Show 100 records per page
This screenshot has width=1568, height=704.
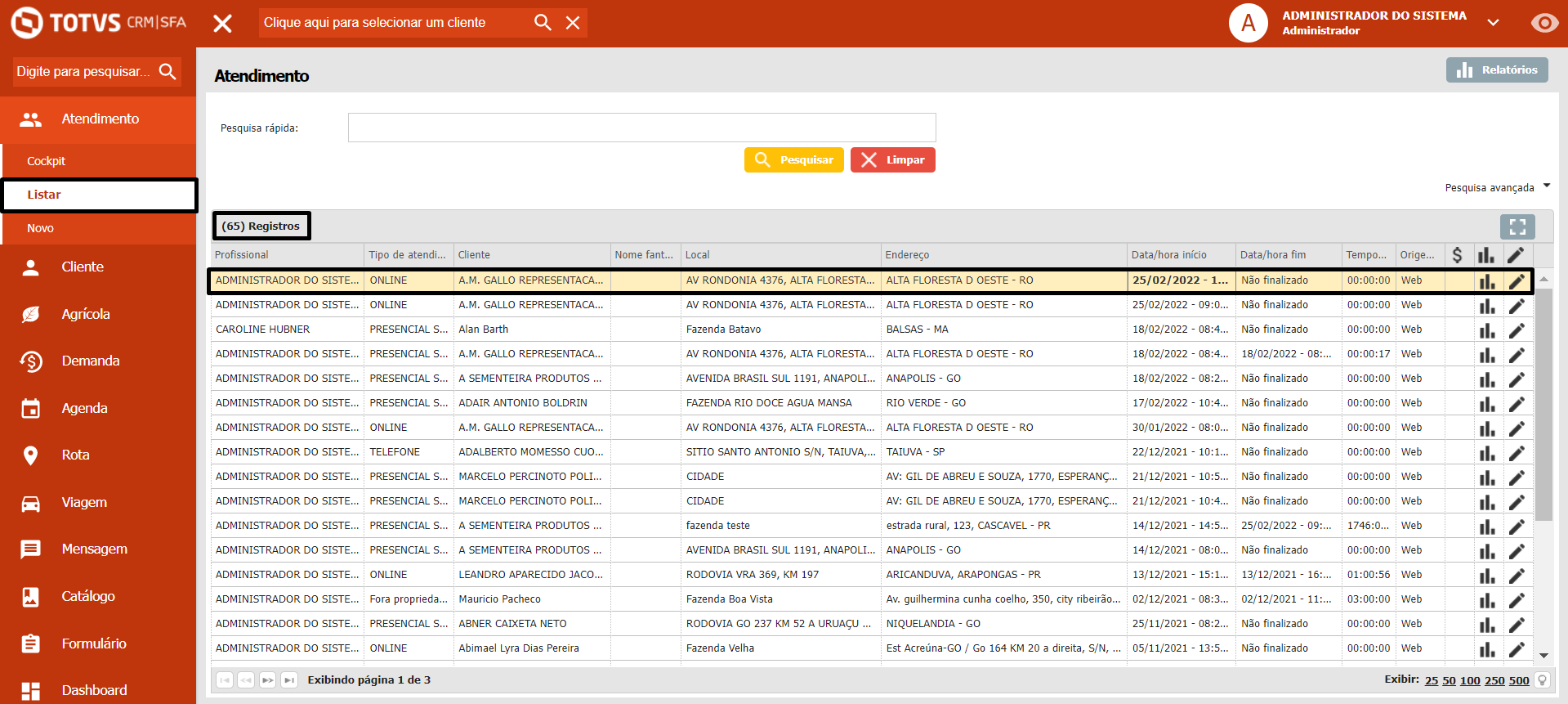coord(1470,680)
